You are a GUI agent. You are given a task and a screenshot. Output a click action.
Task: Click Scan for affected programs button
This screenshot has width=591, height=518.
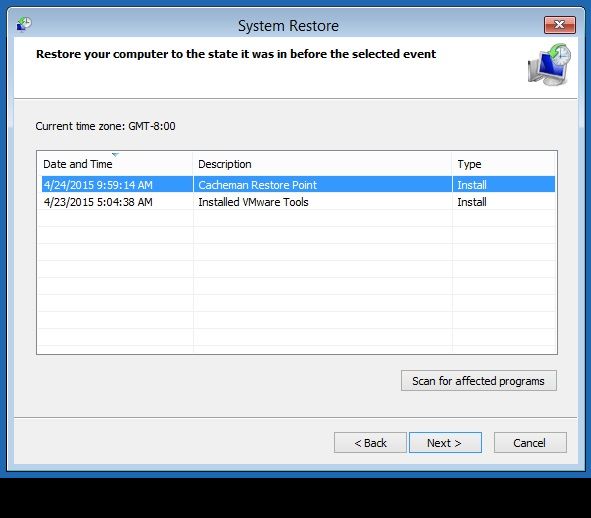coord(479,381)
